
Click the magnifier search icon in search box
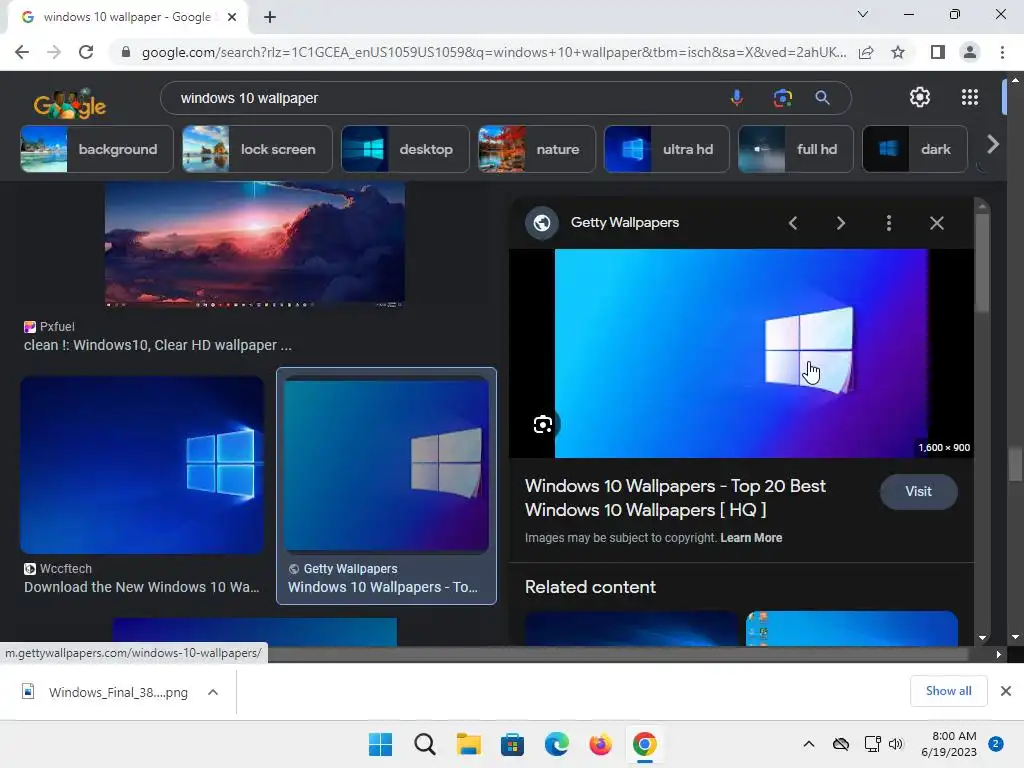pos(822,98)
